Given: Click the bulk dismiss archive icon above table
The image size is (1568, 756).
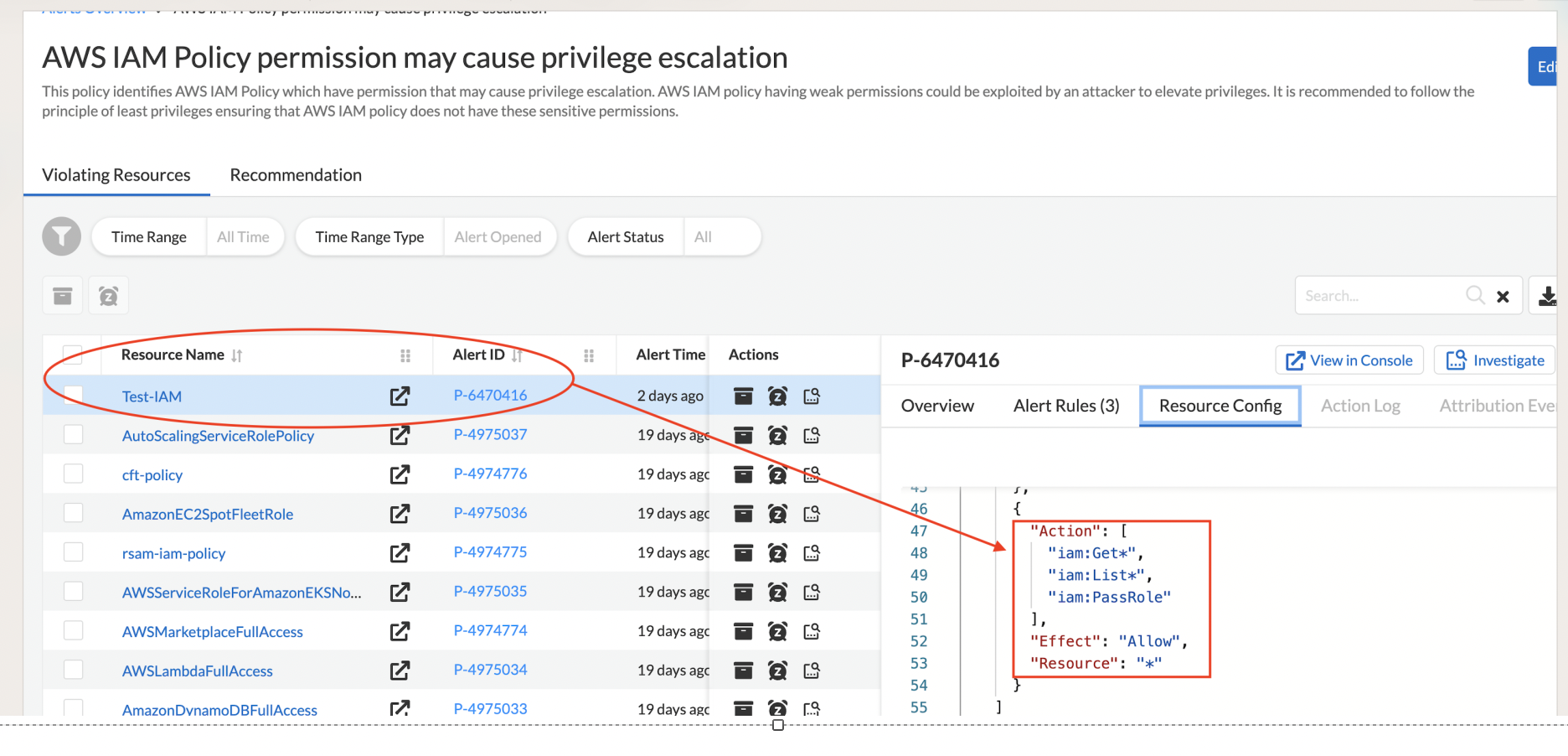Looking at the screenshot, I should point(63,295).
